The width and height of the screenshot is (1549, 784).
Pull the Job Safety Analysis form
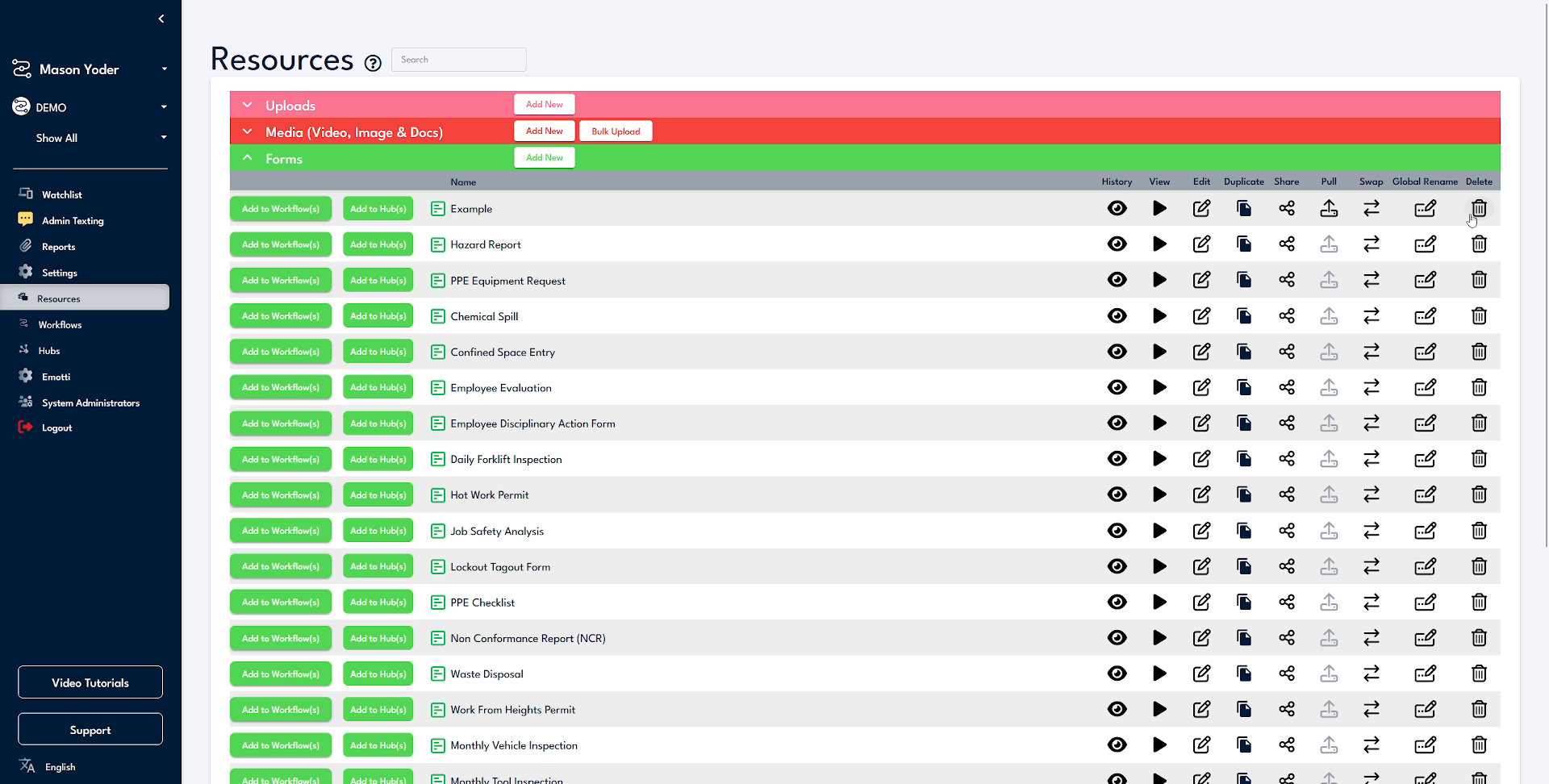pyautogui.click(x=1328, y=530)
